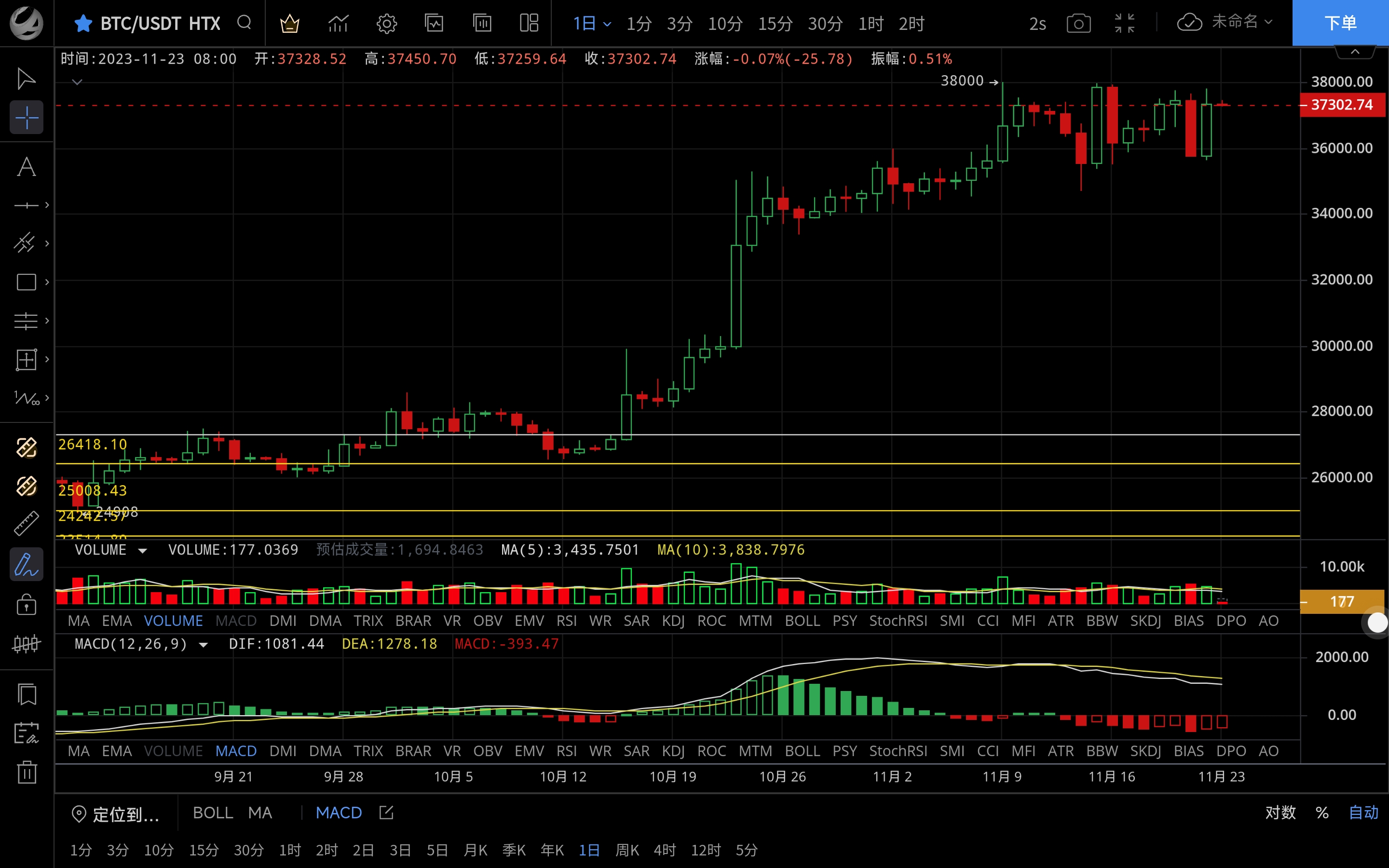
Task: Select the crosshair tool in the left toolbar
Action: coord(26,117)
